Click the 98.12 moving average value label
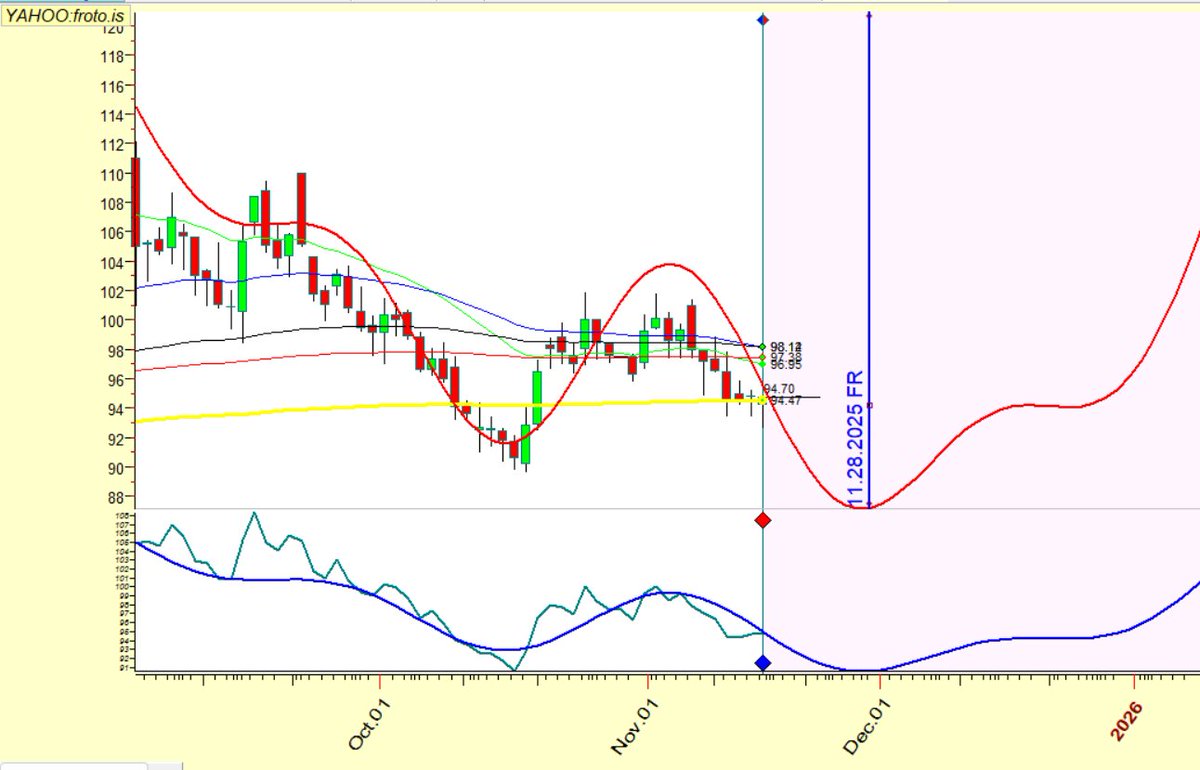 (x=787, y=347)
